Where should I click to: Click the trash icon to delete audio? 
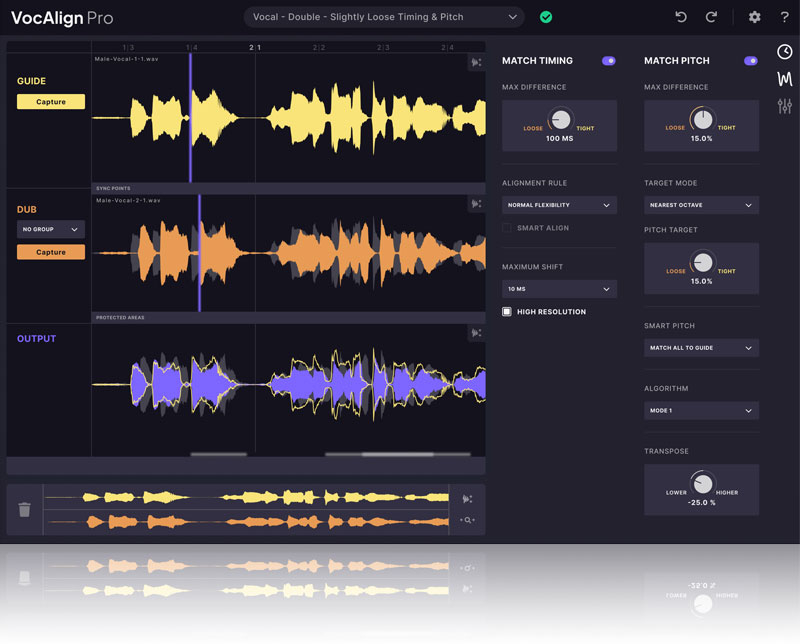coord(25,509)
